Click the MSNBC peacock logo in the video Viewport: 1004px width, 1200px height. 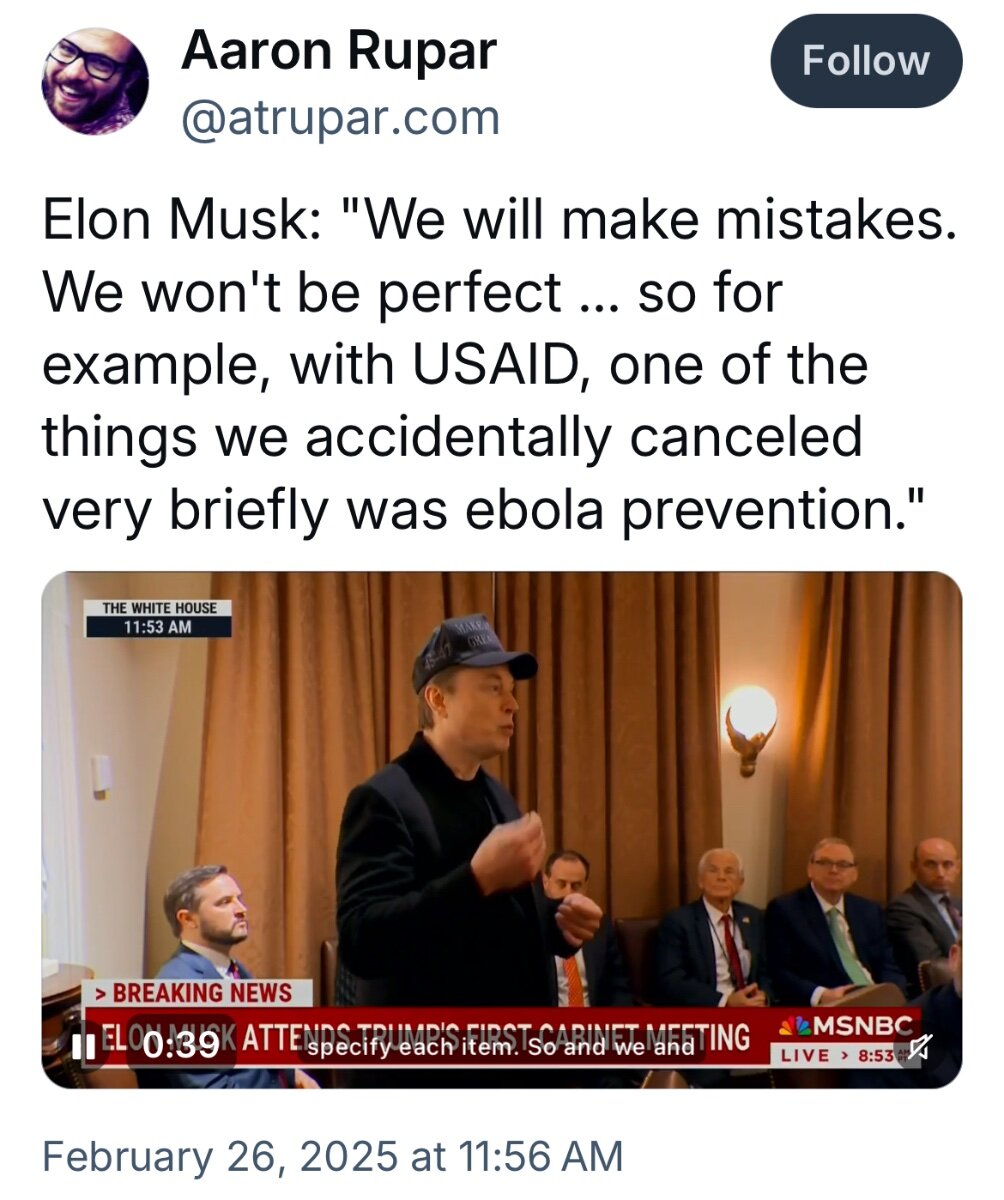(x=796, y=1025)
